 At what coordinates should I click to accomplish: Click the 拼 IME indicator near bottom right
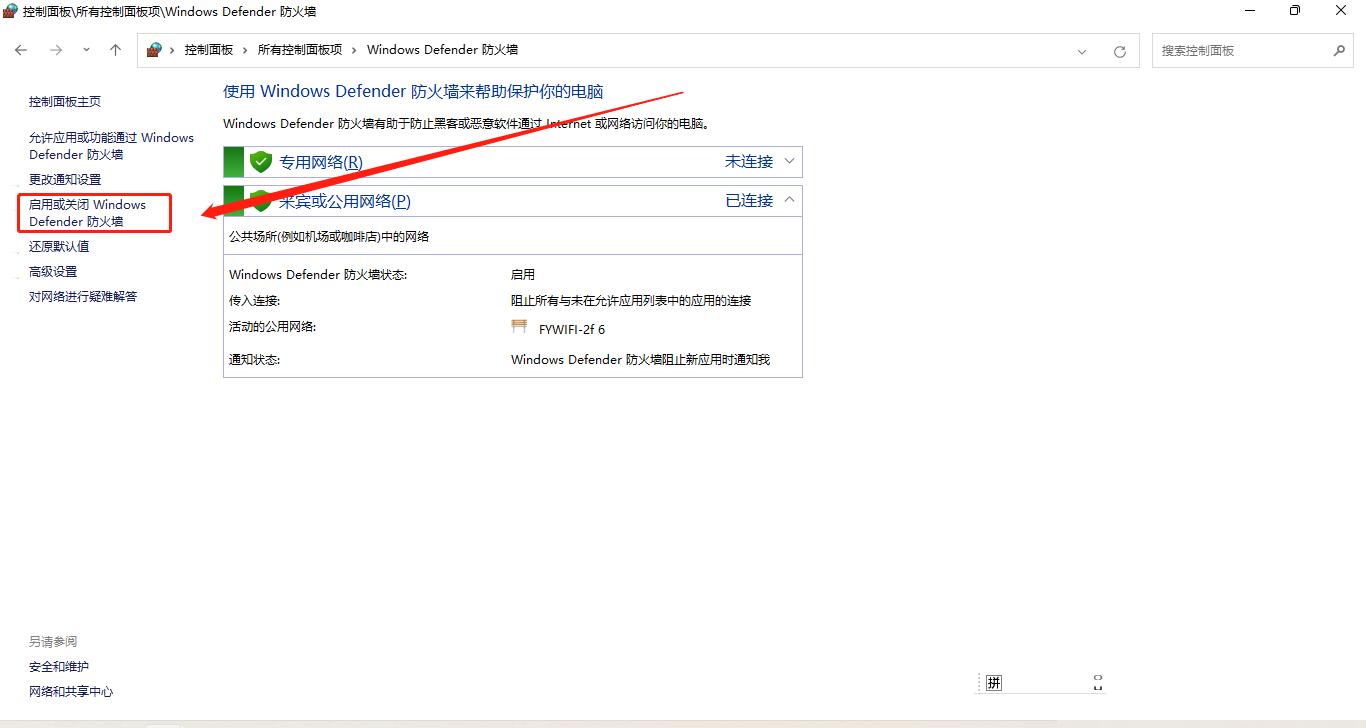993,682
